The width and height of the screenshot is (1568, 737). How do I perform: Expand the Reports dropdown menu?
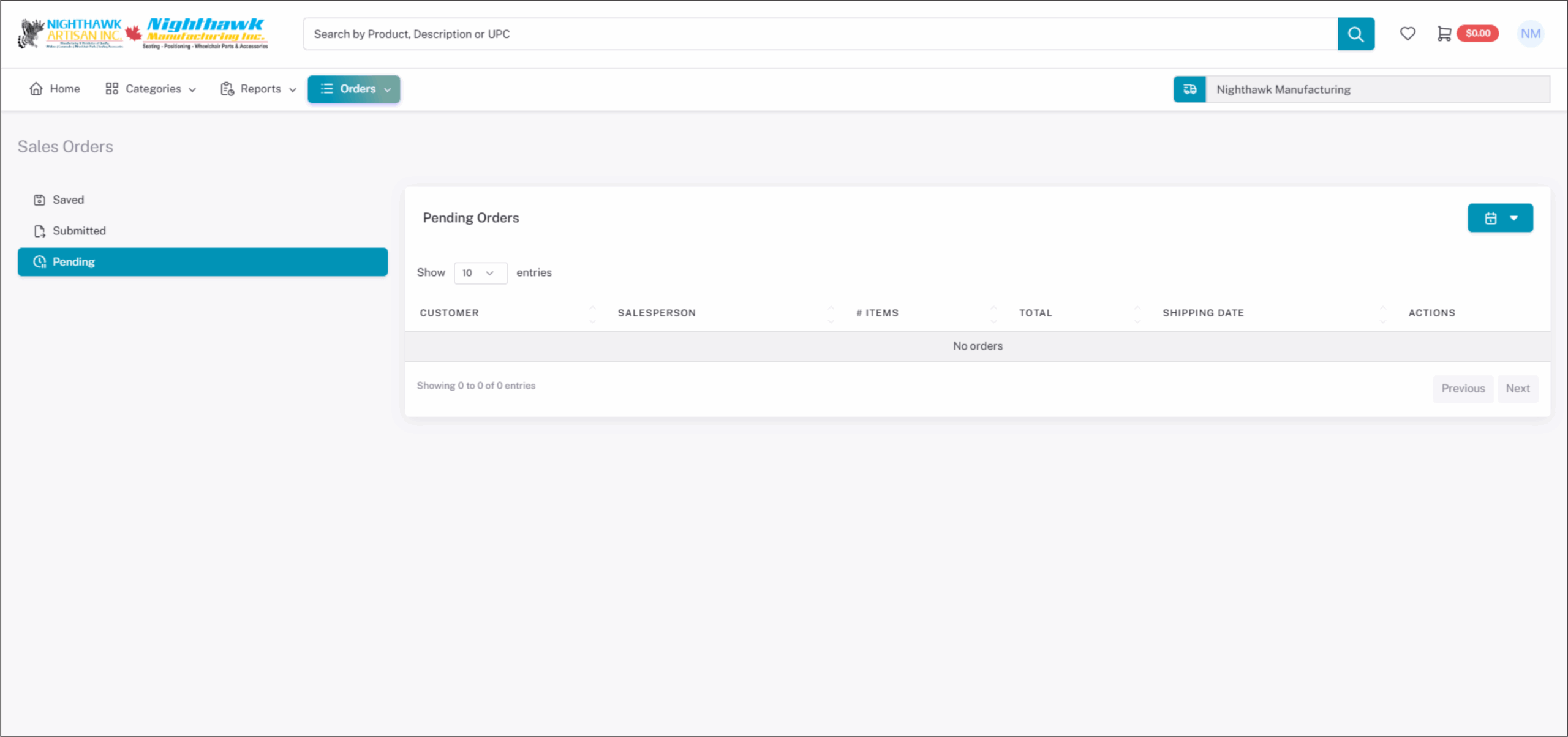click(258, 89)
